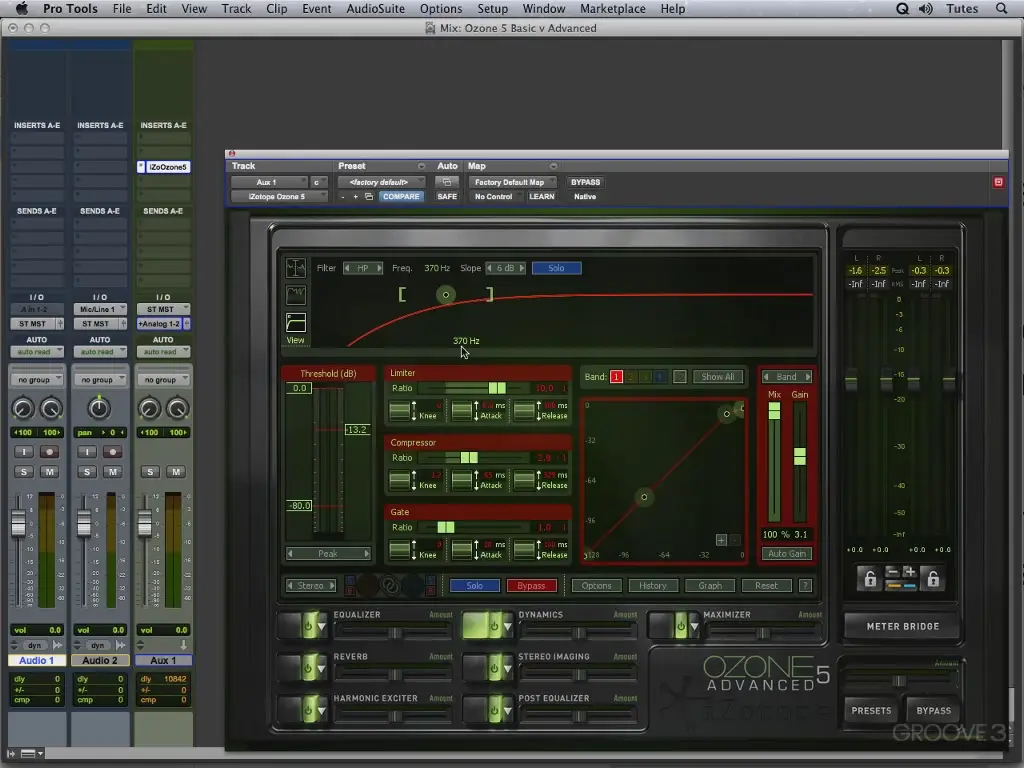Toggle input monitoring on Audio 2

[87, 452]
